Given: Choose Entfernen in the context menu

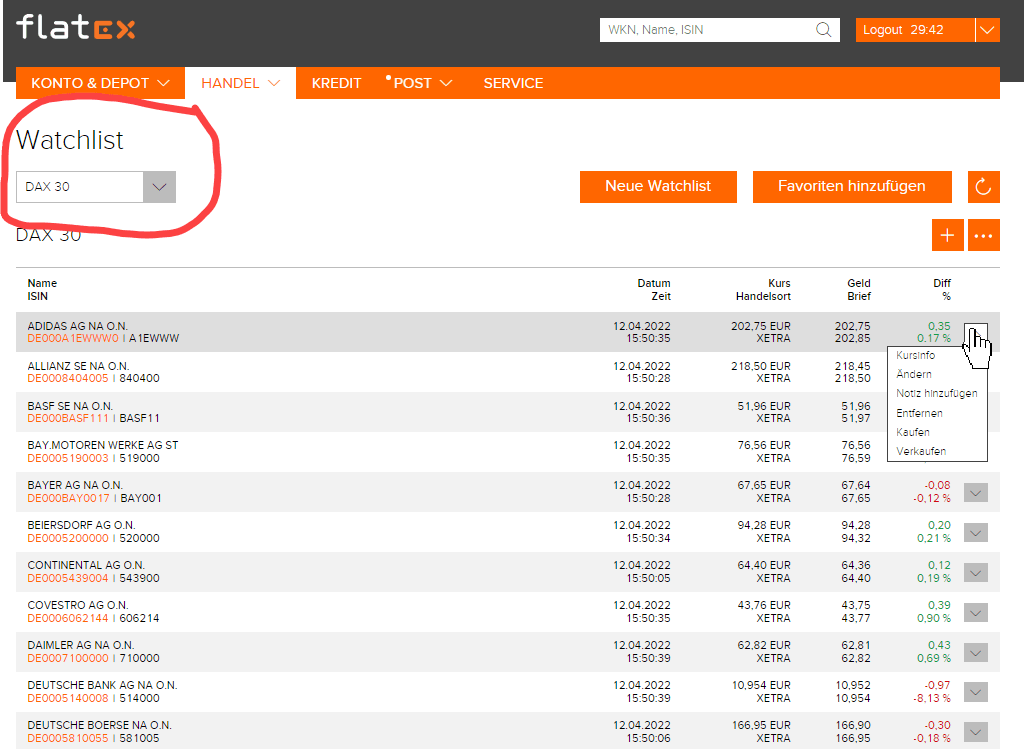Looking at the screenshot, I should pyautogui.click(x=919, y=413).
